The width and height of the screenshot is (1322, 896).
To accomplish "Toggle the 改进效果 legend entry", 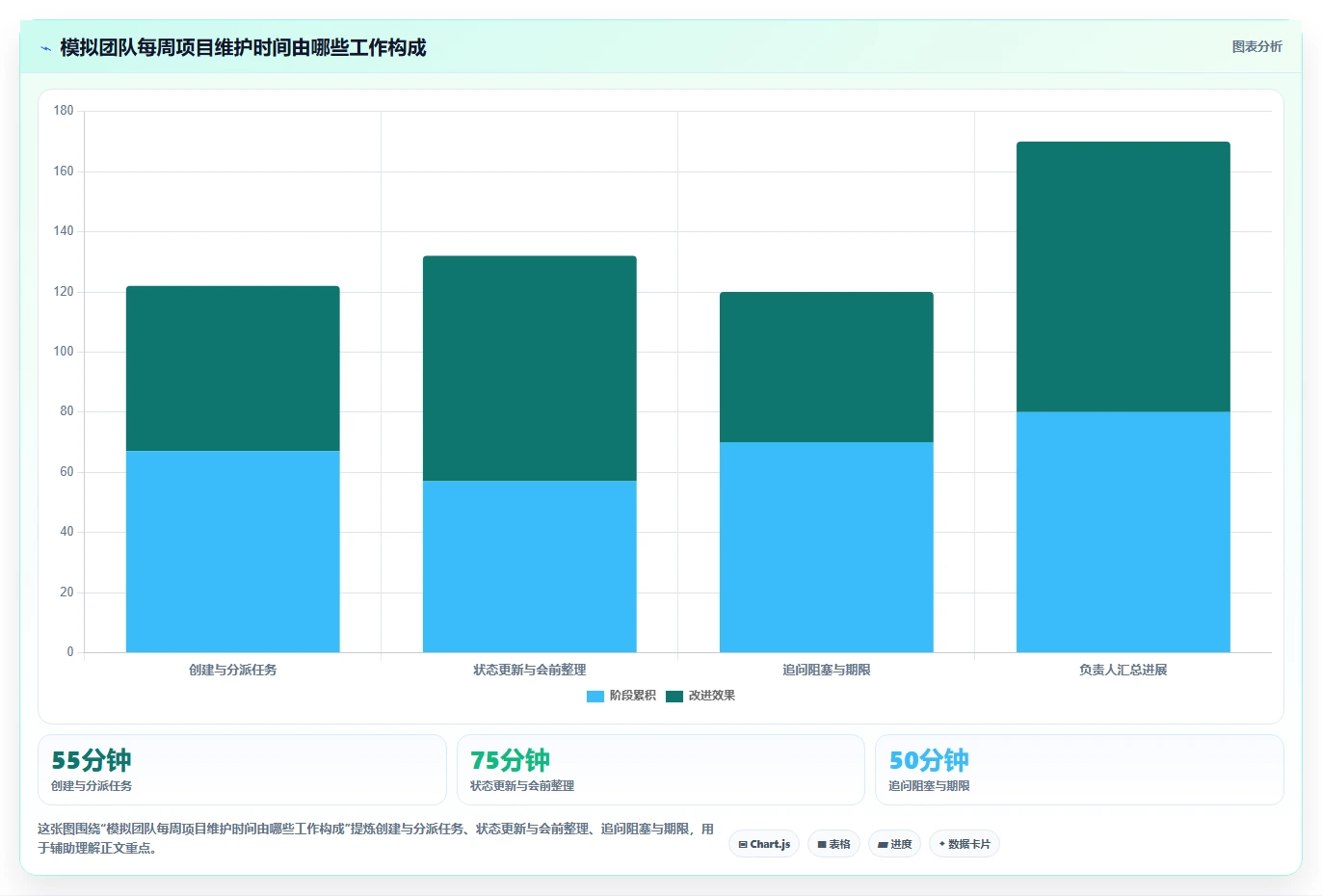I will pos(701,696).
